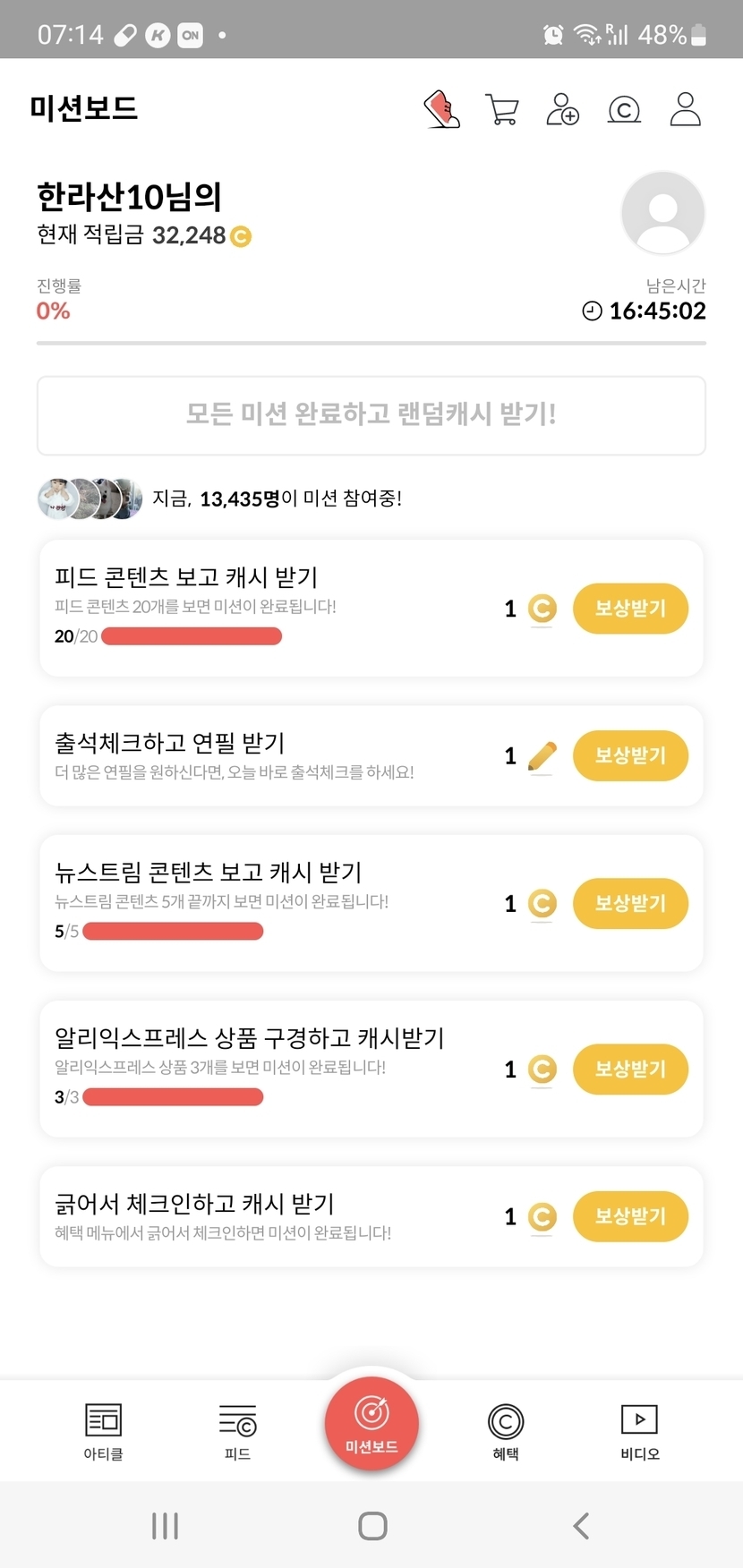Switch to the 피드 tab
743x1568 pixels.
[x=237, y=1431]
